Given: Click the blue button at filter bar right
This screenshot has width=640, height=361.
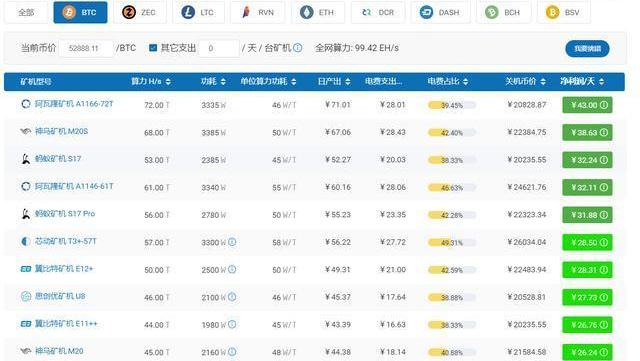Looking at the screenshot, I should 587,49.
